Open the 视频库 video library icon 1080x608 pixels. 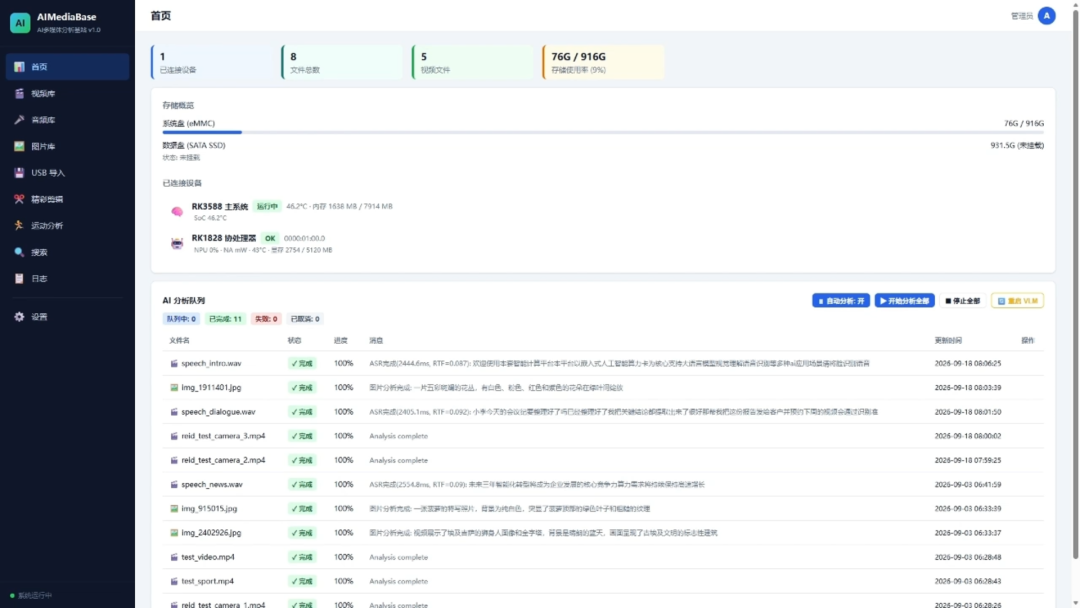pos(19,93)
